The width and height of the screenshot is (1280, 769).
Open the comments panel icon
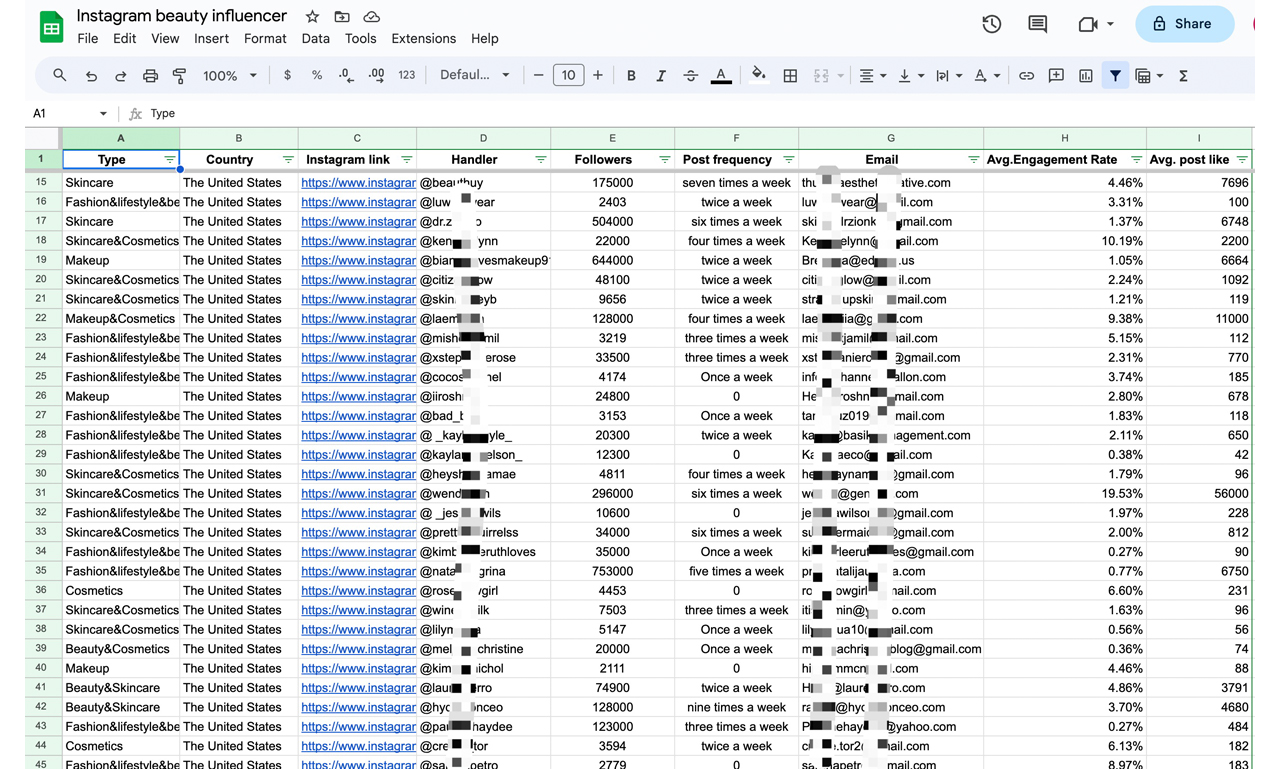(x=1037, y=24)
